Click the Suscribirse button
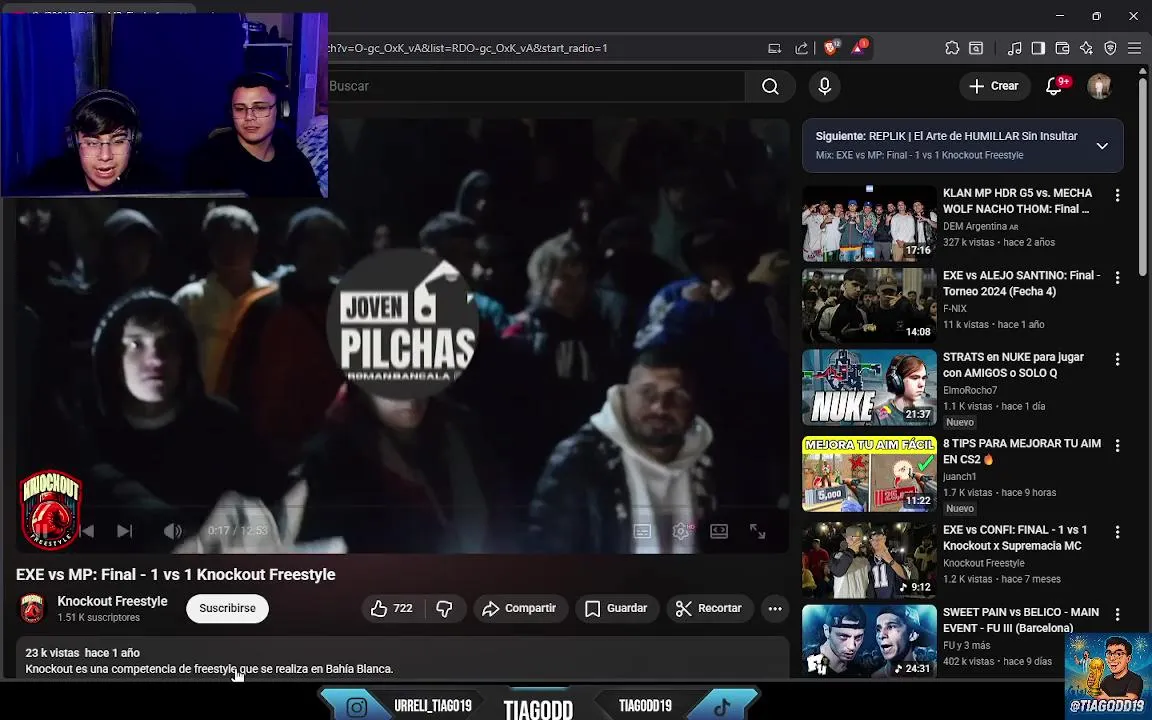1152x720 pixels. pyautogui.click(x=227, y=608)
